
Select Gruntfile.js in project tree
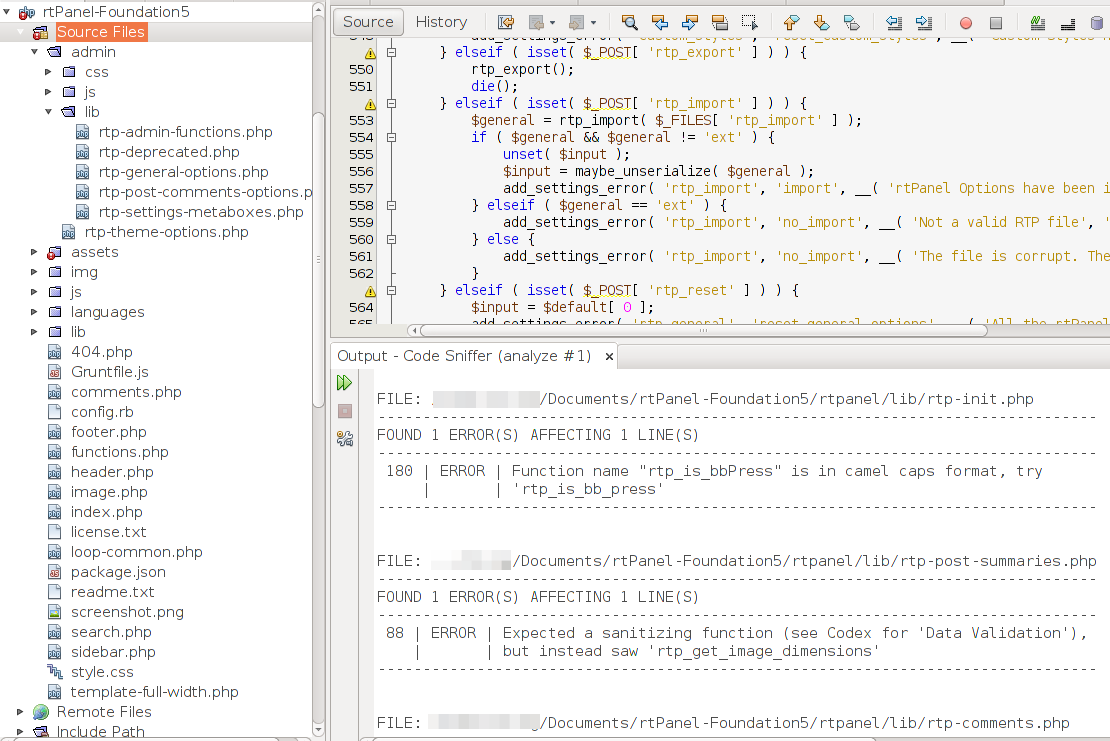(x=110, y=372)
